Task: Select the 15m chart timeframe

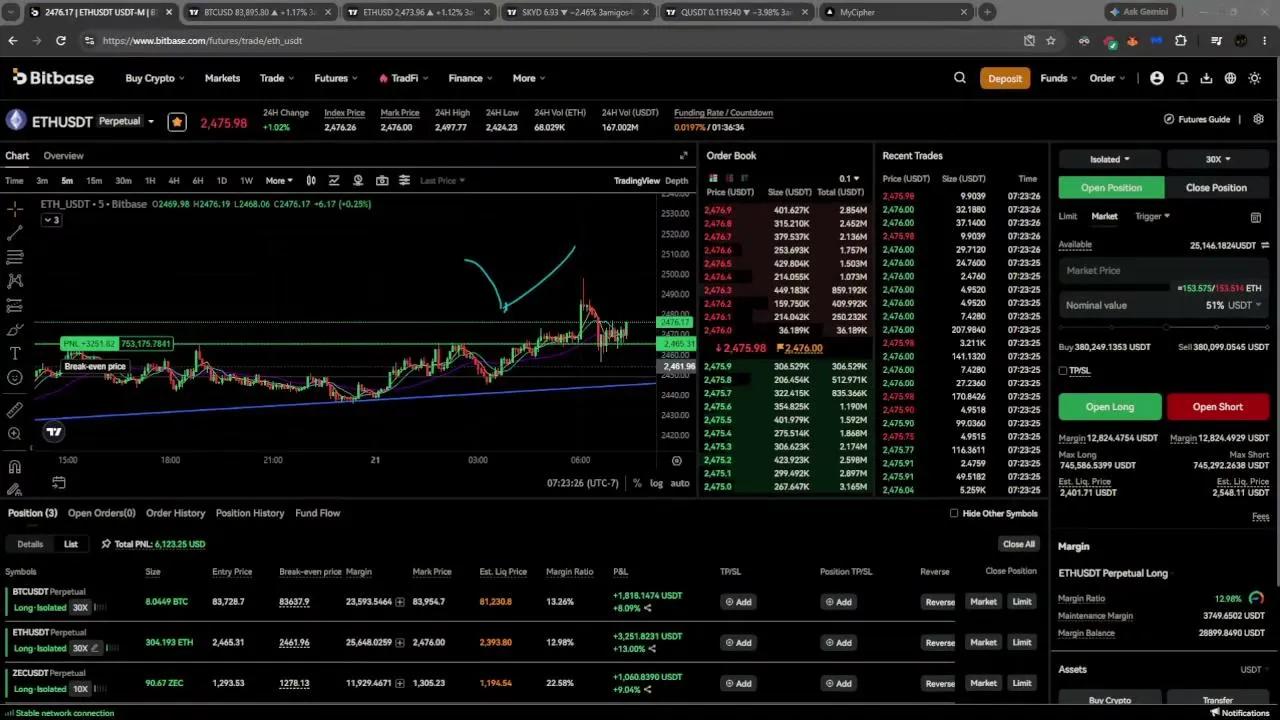Action: (x=94, y=181)
